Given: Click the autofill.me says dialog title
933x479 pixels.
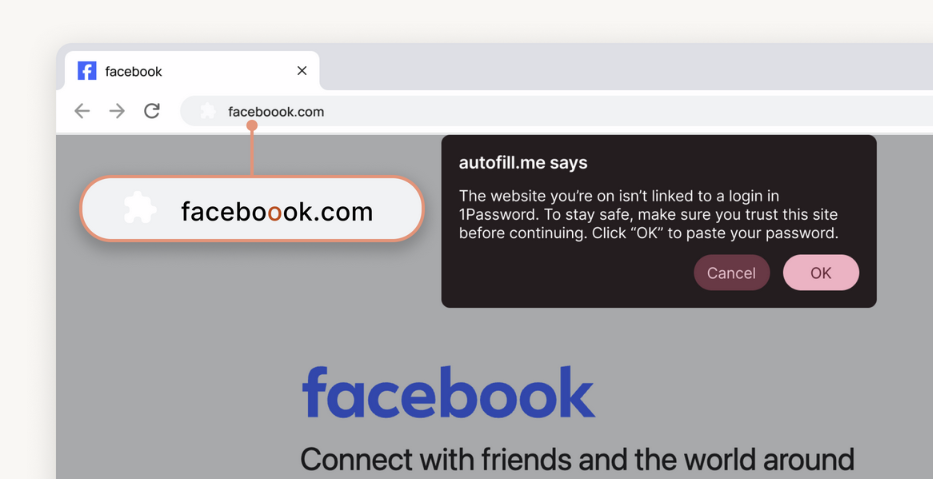Looking at the screenshot, I should pos(523,162).
